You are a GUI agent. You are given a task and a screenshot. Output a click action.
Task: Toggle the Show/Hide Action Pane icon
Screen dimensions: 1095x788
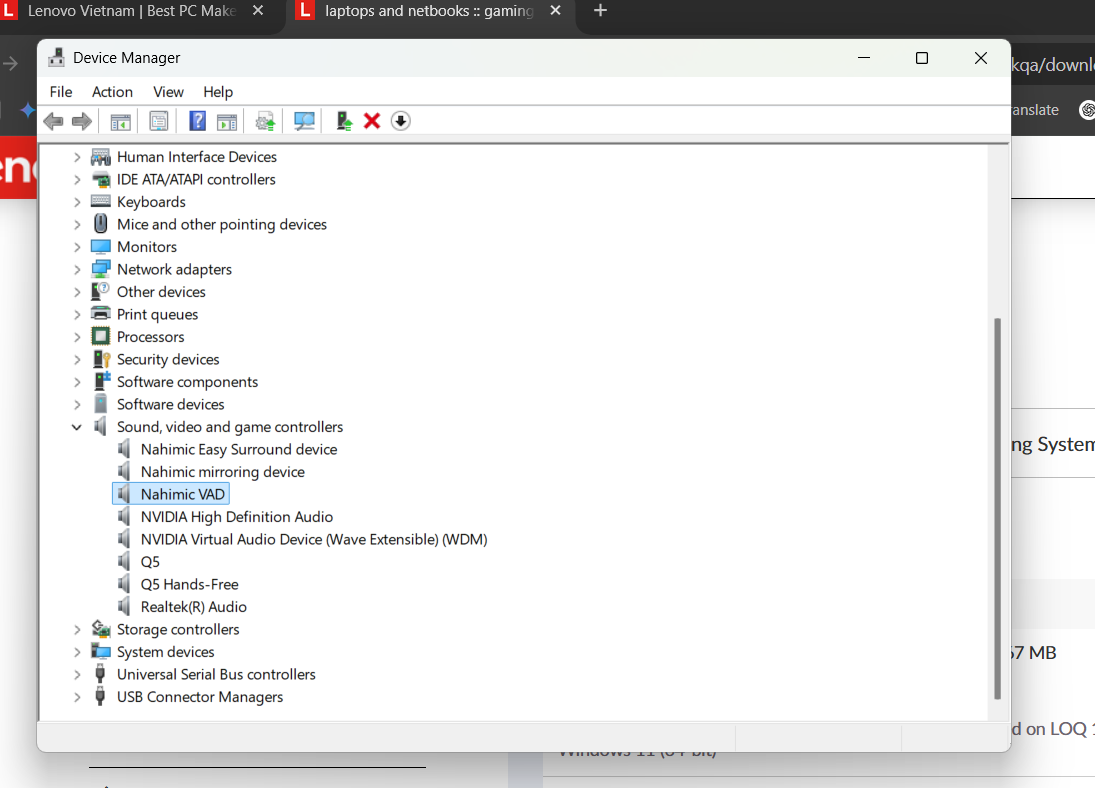tap(227, 121)
